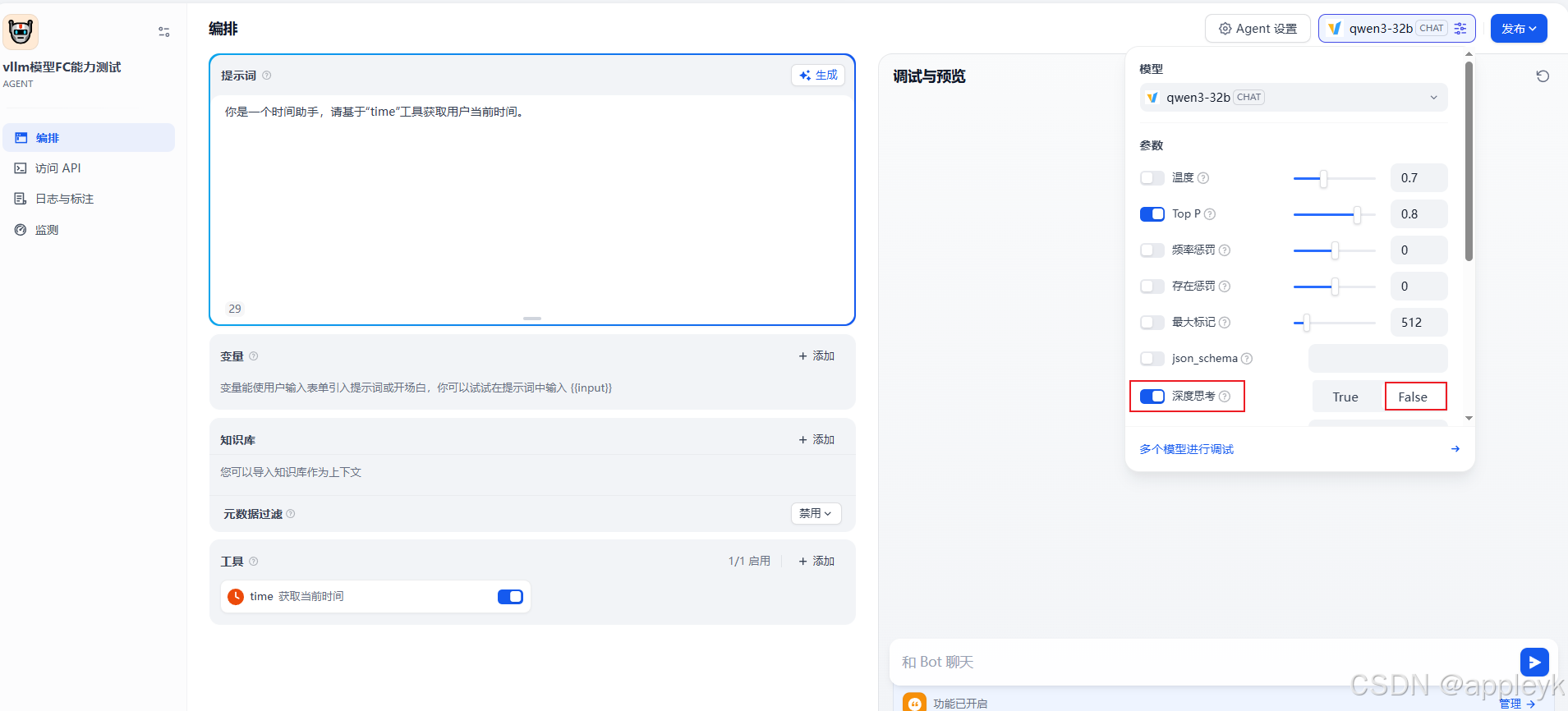Open the 编排 sidebar item
This screenshot has height=711, width=1568.
coord(89,138)
